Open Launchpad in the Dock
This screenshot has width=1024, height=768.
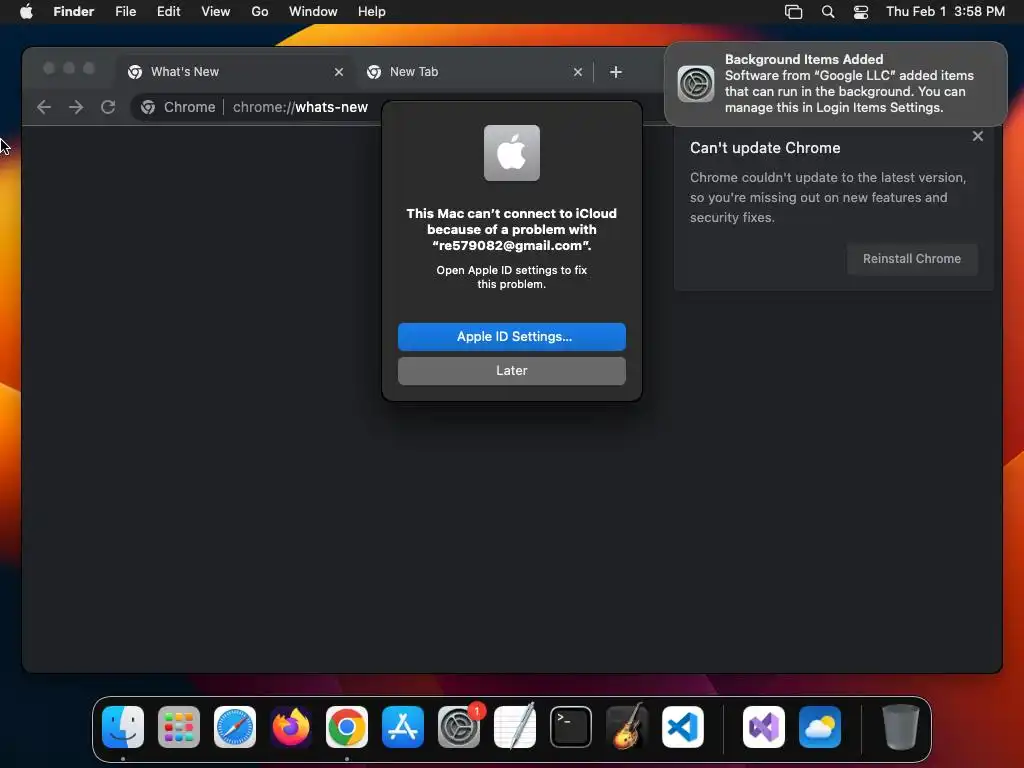point(179,727)
